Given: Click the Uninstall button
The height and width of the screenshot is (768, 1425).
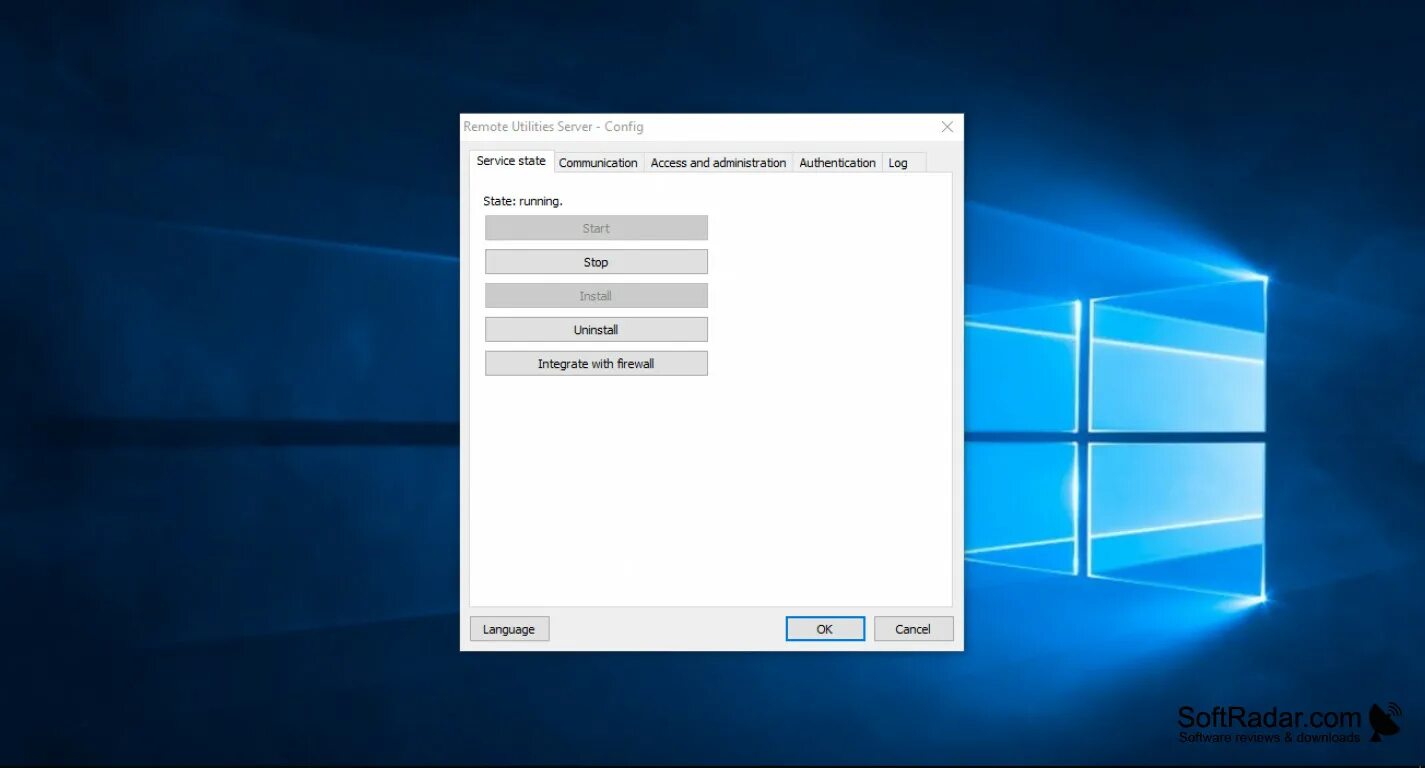Looking at the screenshot, I should [x=596, y=330].
